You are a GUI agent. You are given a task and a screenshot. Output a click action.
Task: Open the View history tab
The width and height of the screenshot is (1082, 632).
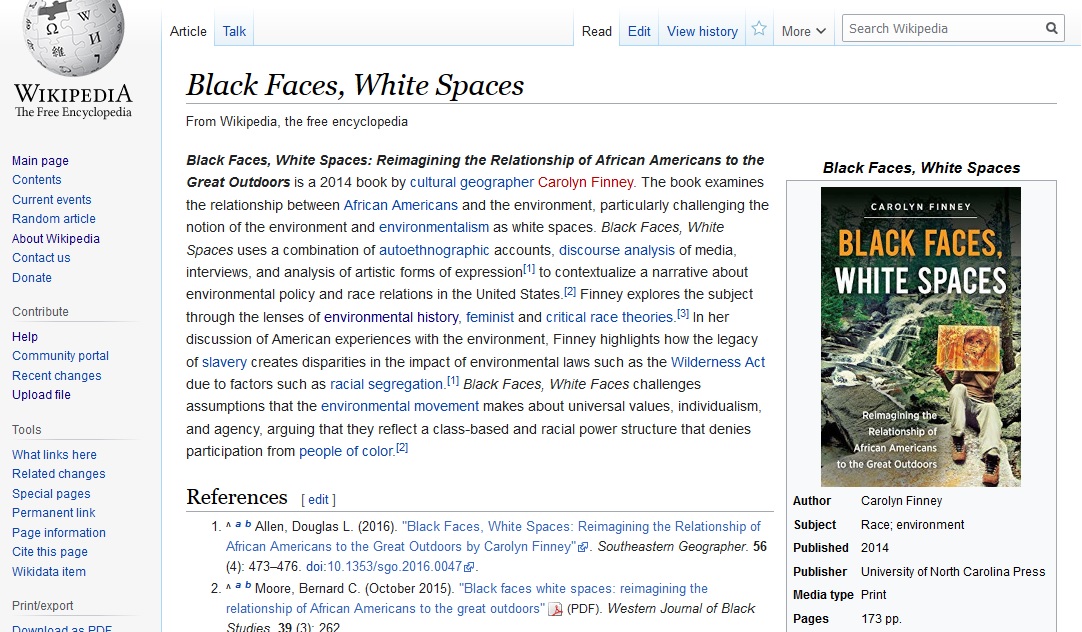click(702, 31)
